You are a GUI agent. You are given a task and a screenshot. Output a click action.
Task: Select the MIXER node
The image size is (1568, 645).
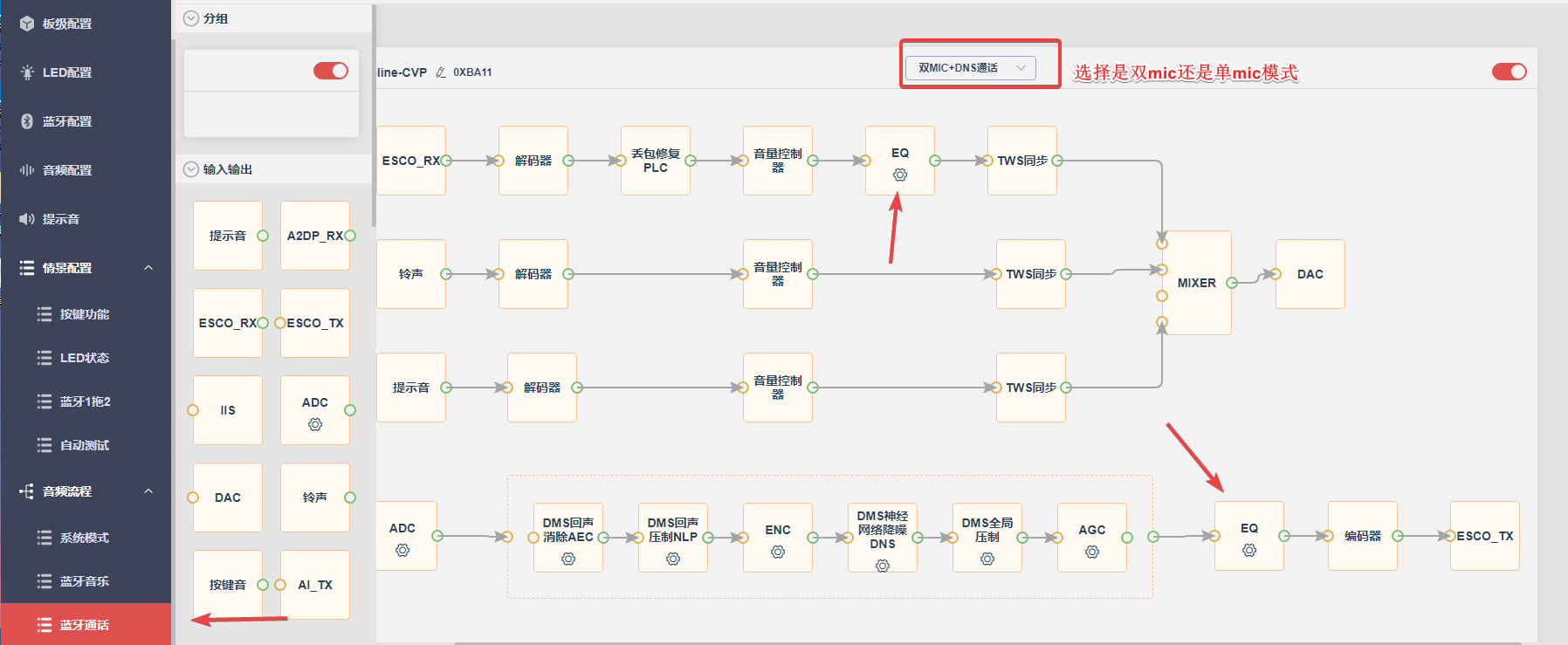(x=1197, y=283)
